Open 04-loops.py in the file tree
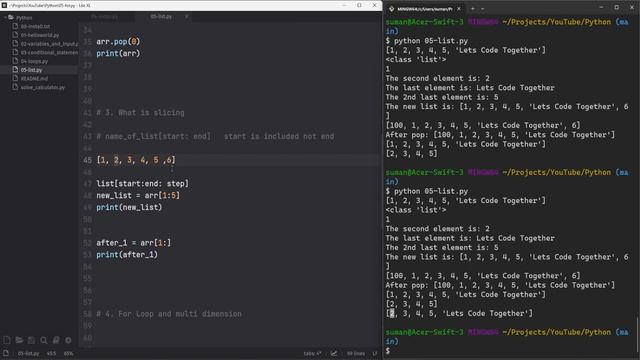This screenshot has width=640, height=360. click(34, 61)
